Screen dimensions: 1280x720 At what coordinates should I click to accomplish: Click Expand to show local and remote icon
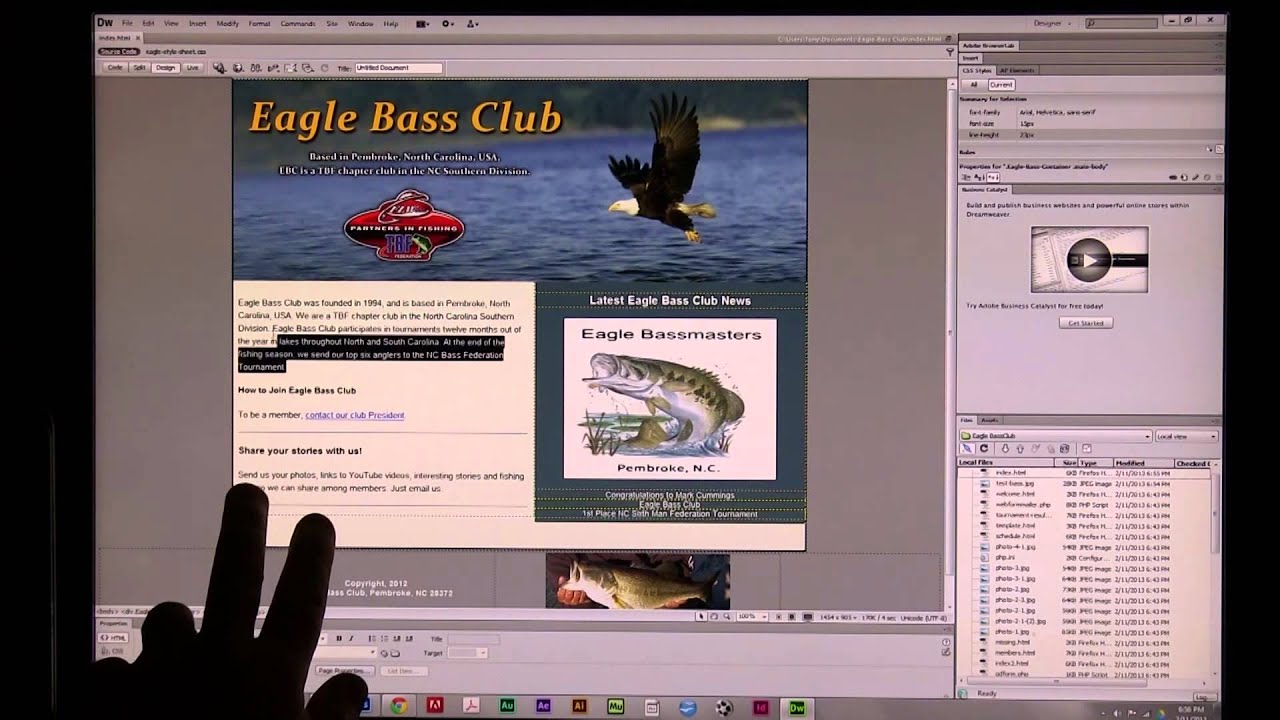point(1087,449)
